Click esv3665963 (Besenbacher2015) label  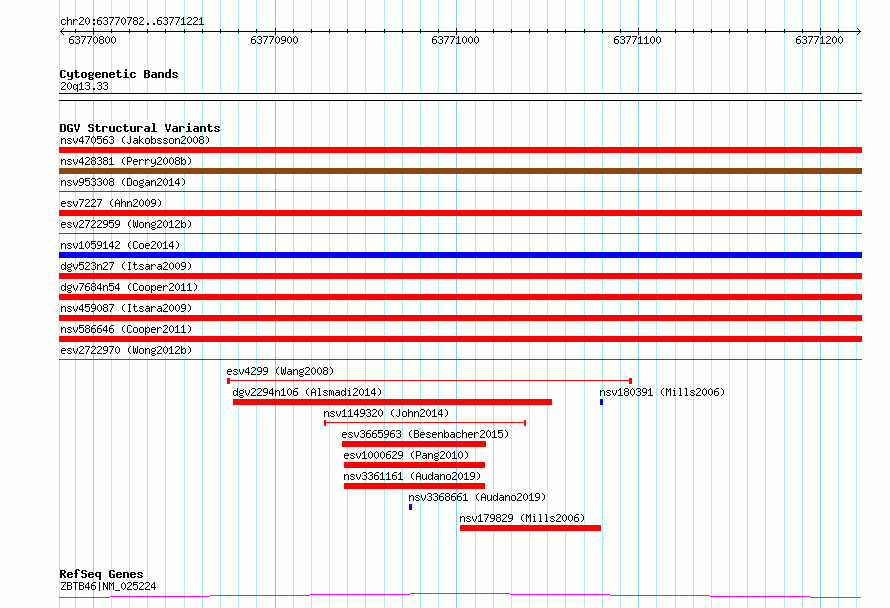click(425, 434)
